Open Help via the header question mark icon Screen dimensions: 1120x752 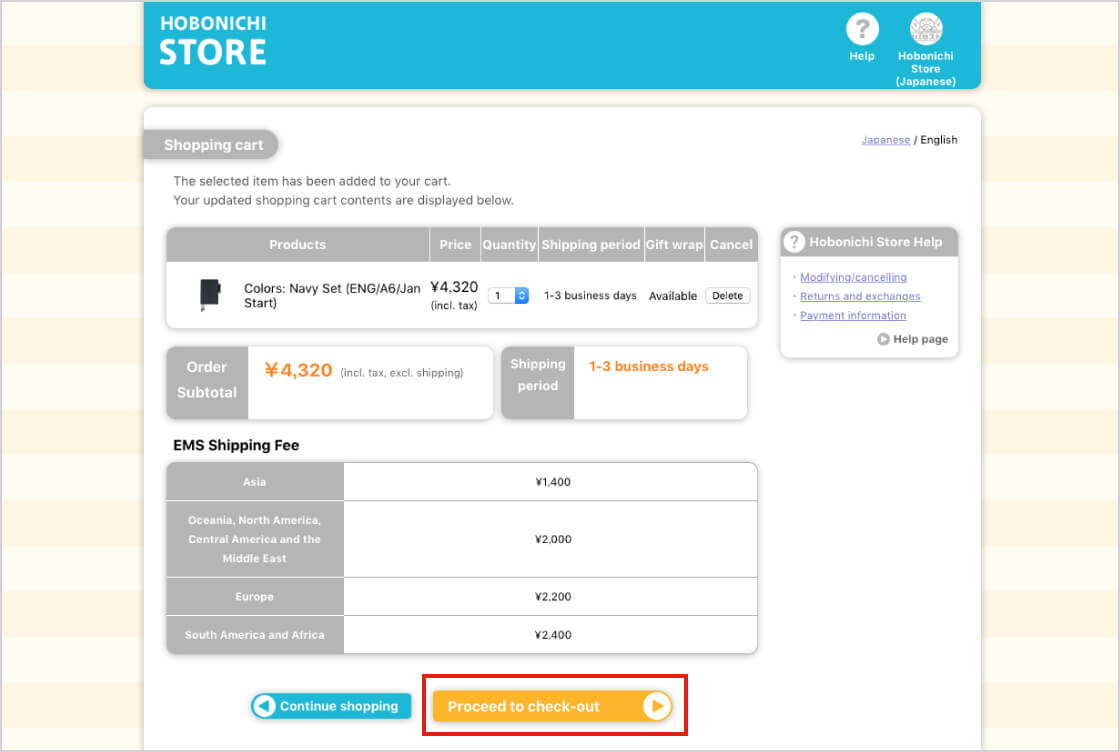[862, 30]
